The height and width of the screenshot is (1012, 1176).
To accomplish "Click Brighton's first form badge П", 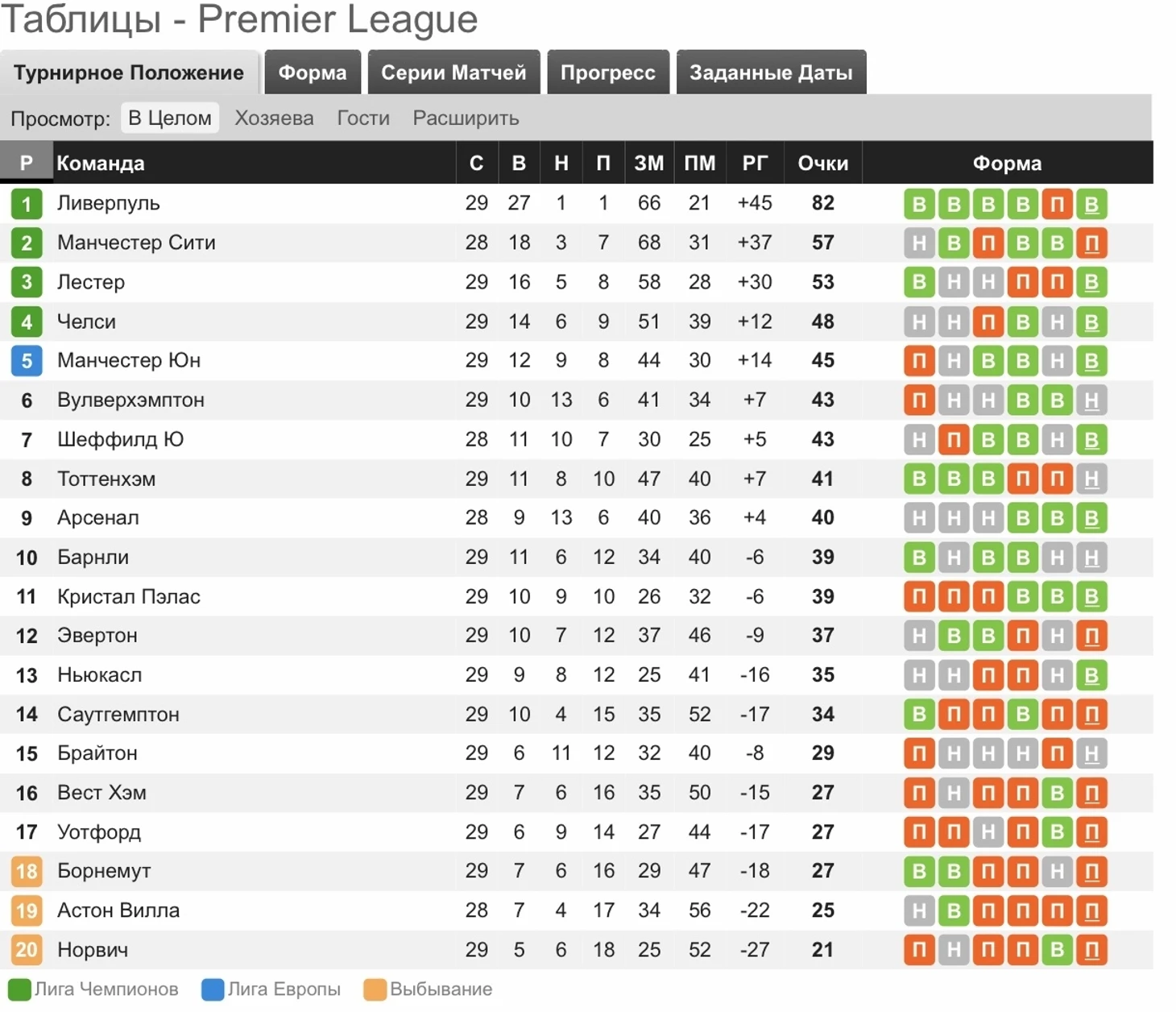I will [x=919, y=754].
